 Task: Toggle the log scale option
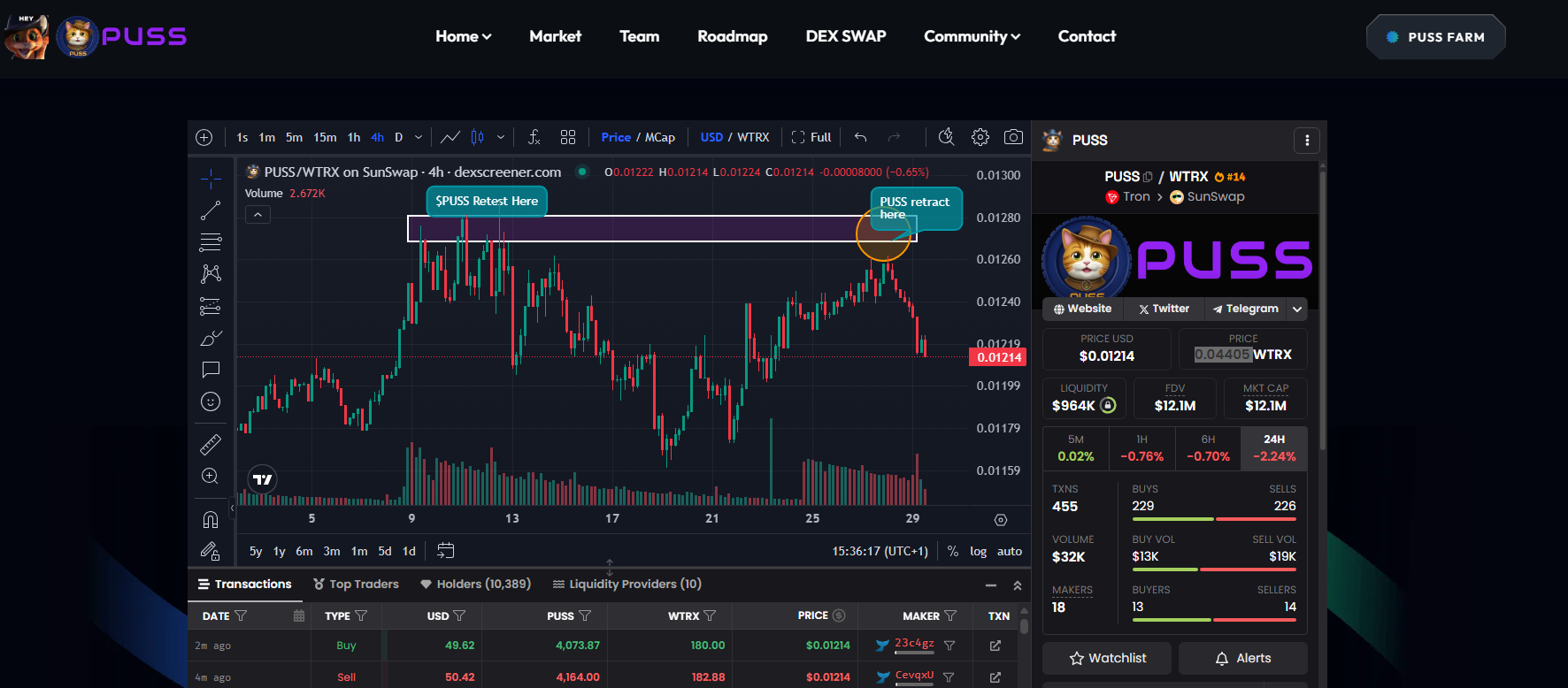pos(978,551)
